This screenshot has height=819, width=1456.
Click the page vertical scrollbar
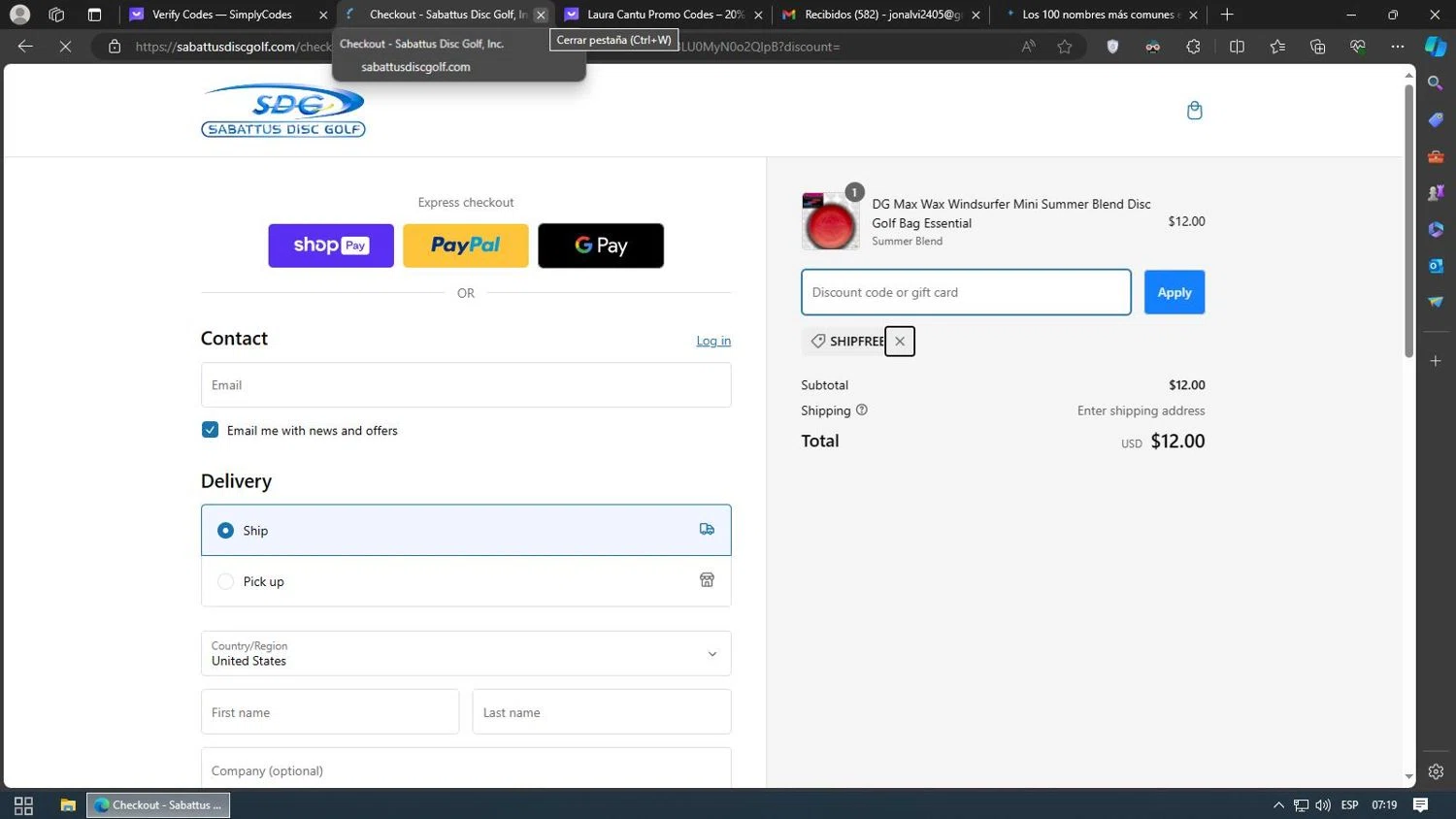(1408, 221)
